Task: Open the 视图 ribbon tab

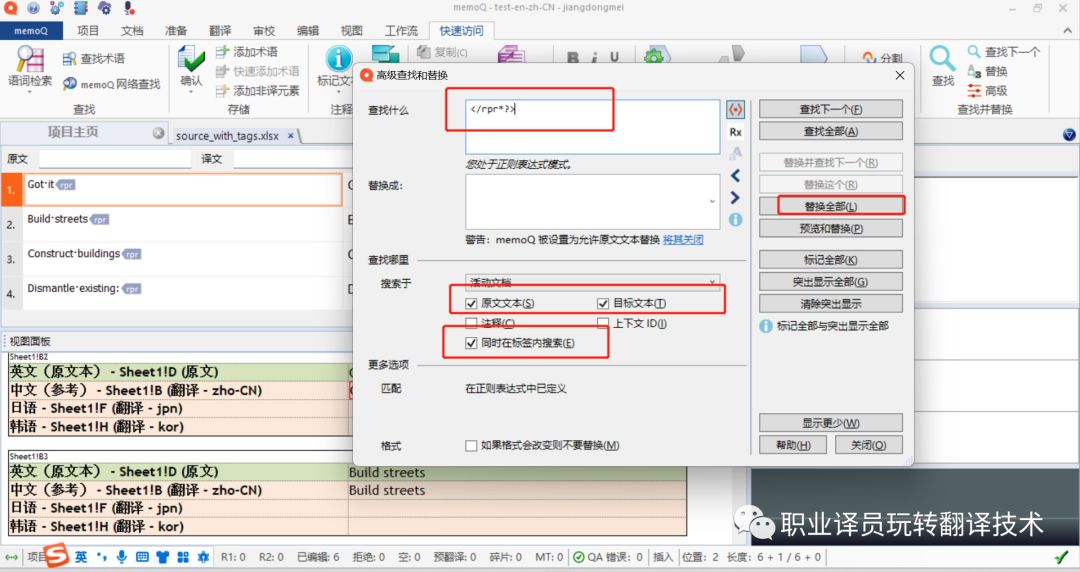Action: (x=351, y=30)
